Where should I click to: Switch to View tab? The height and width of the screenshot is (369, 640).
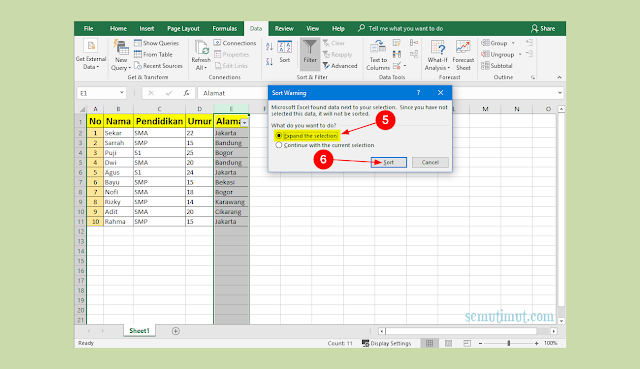click(313, 29)
